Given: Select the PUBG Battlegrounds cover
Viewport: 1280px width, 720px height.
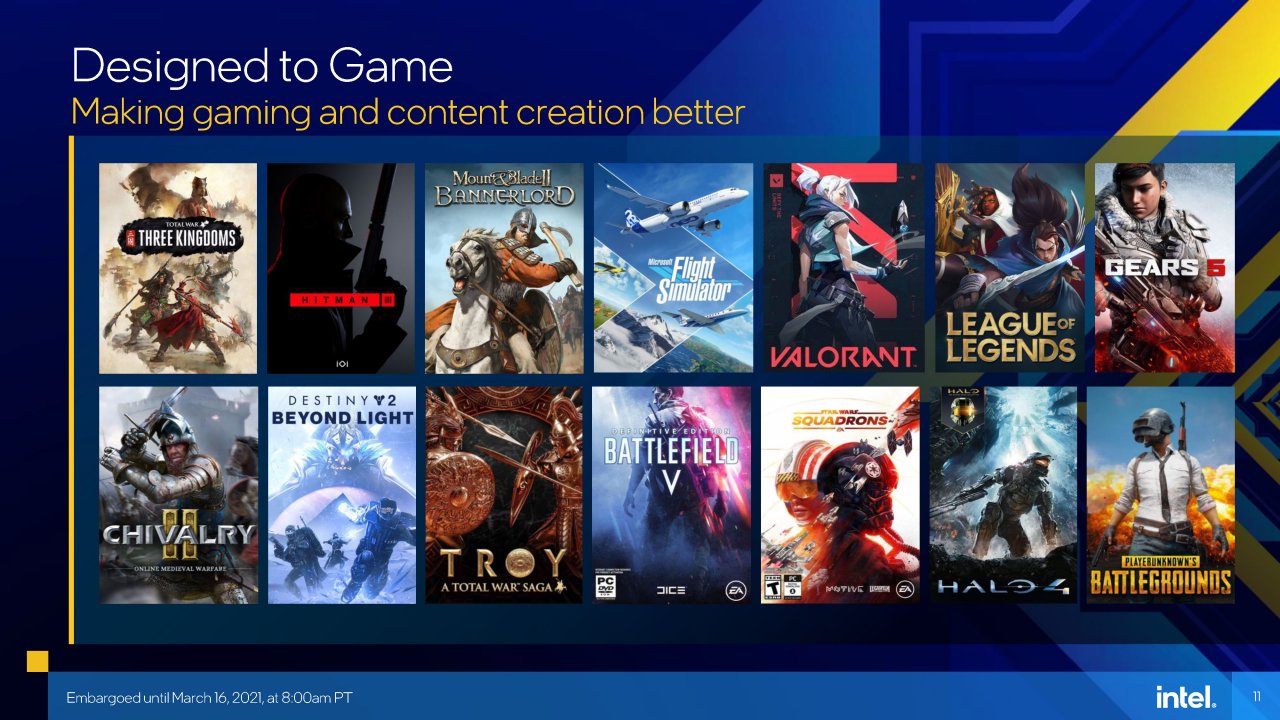Looking at the screenshot, I should (x=1161, y=495).
